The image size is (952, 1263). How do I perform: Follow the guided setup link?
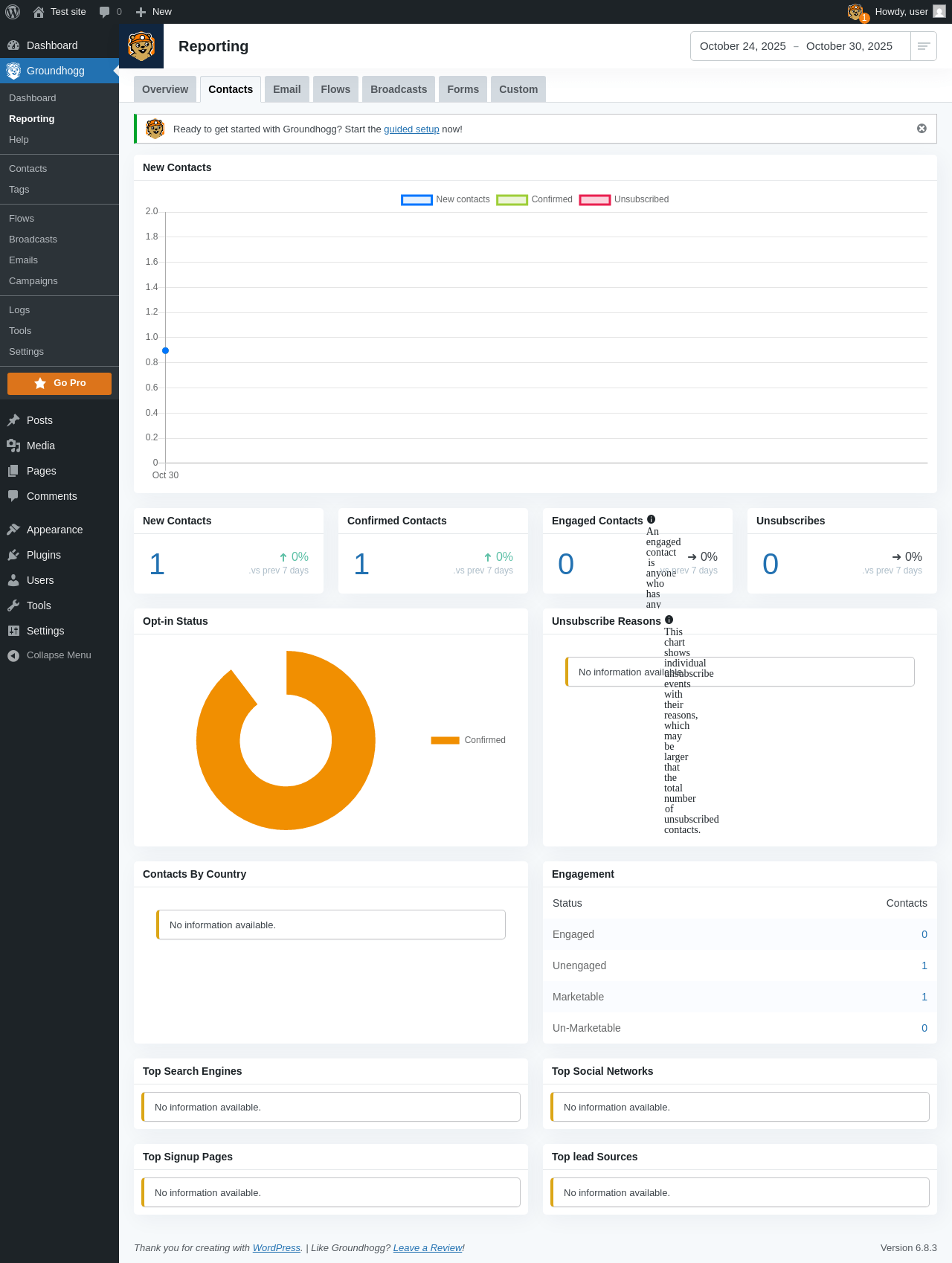[411, 129]
